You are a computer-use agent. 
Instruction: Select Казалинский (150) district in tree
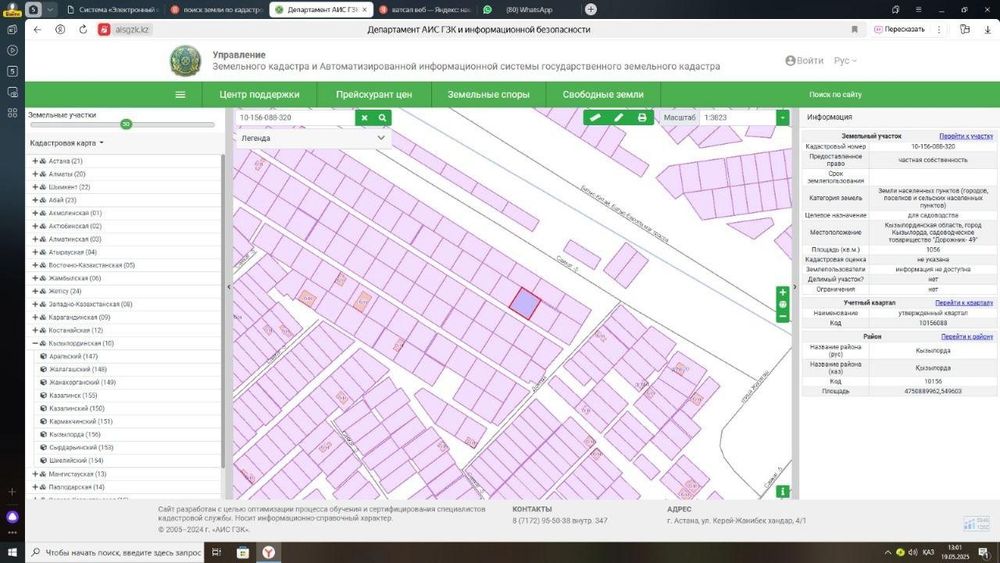77,408
